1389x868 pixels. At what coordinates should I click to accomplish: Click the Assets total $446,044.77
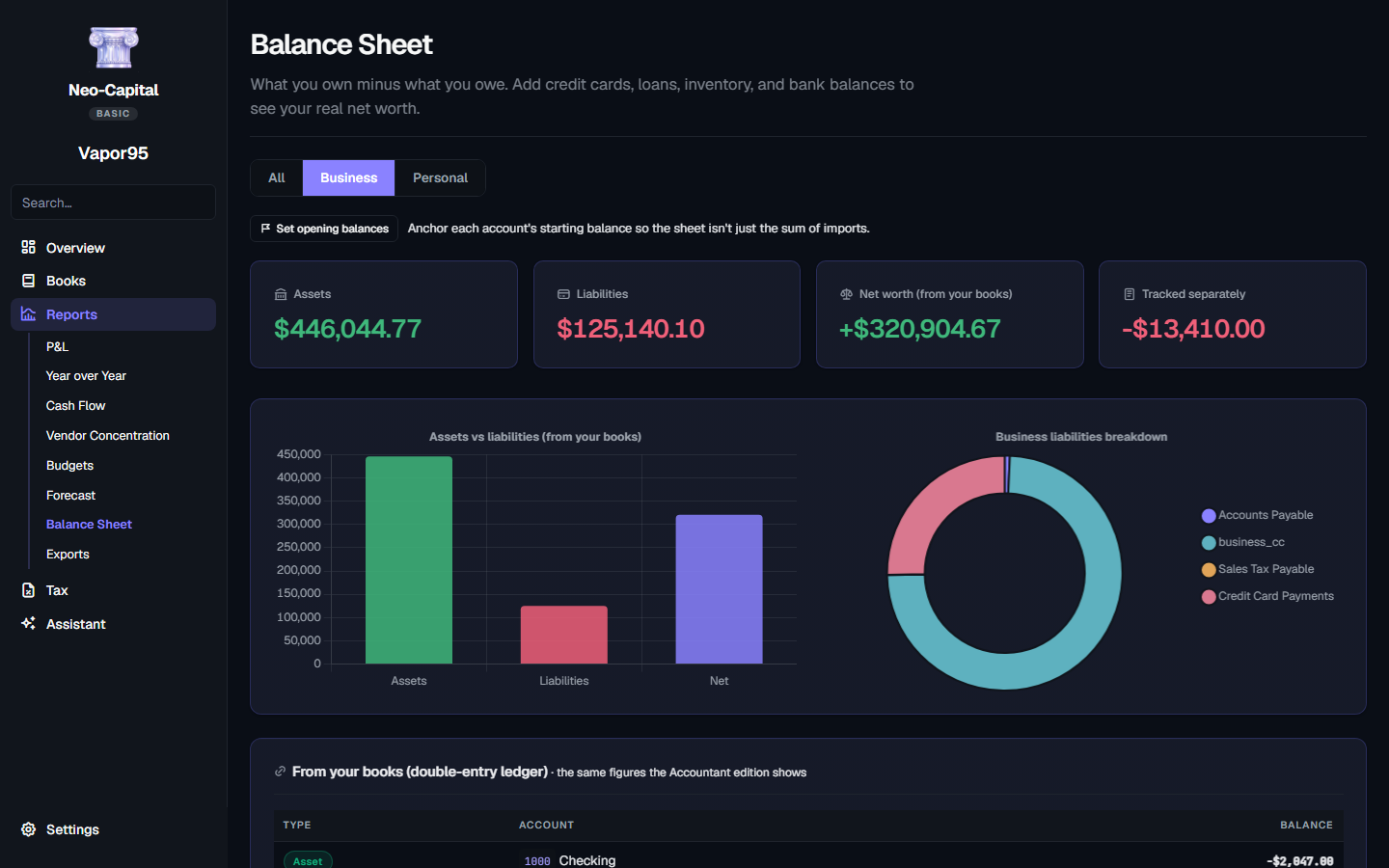347,329
